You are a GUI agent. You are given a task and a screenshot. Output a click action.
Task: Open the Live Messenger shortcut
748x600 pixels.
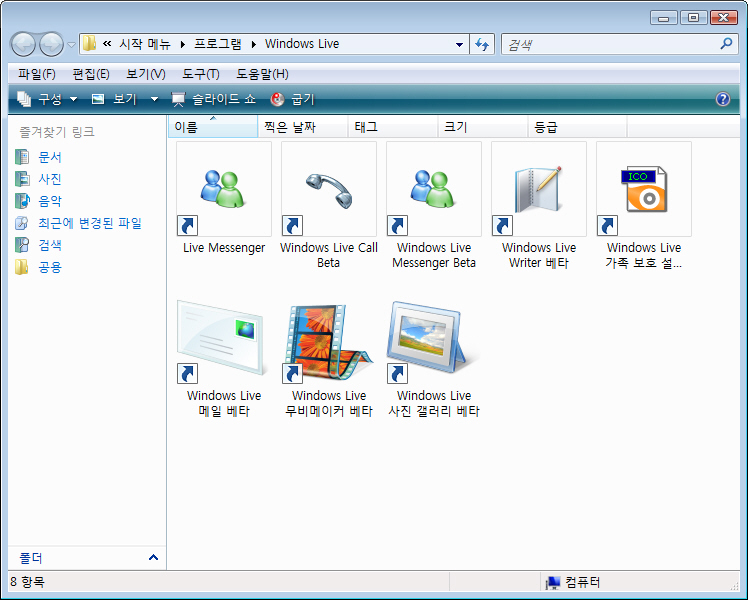tap(224, 199)
